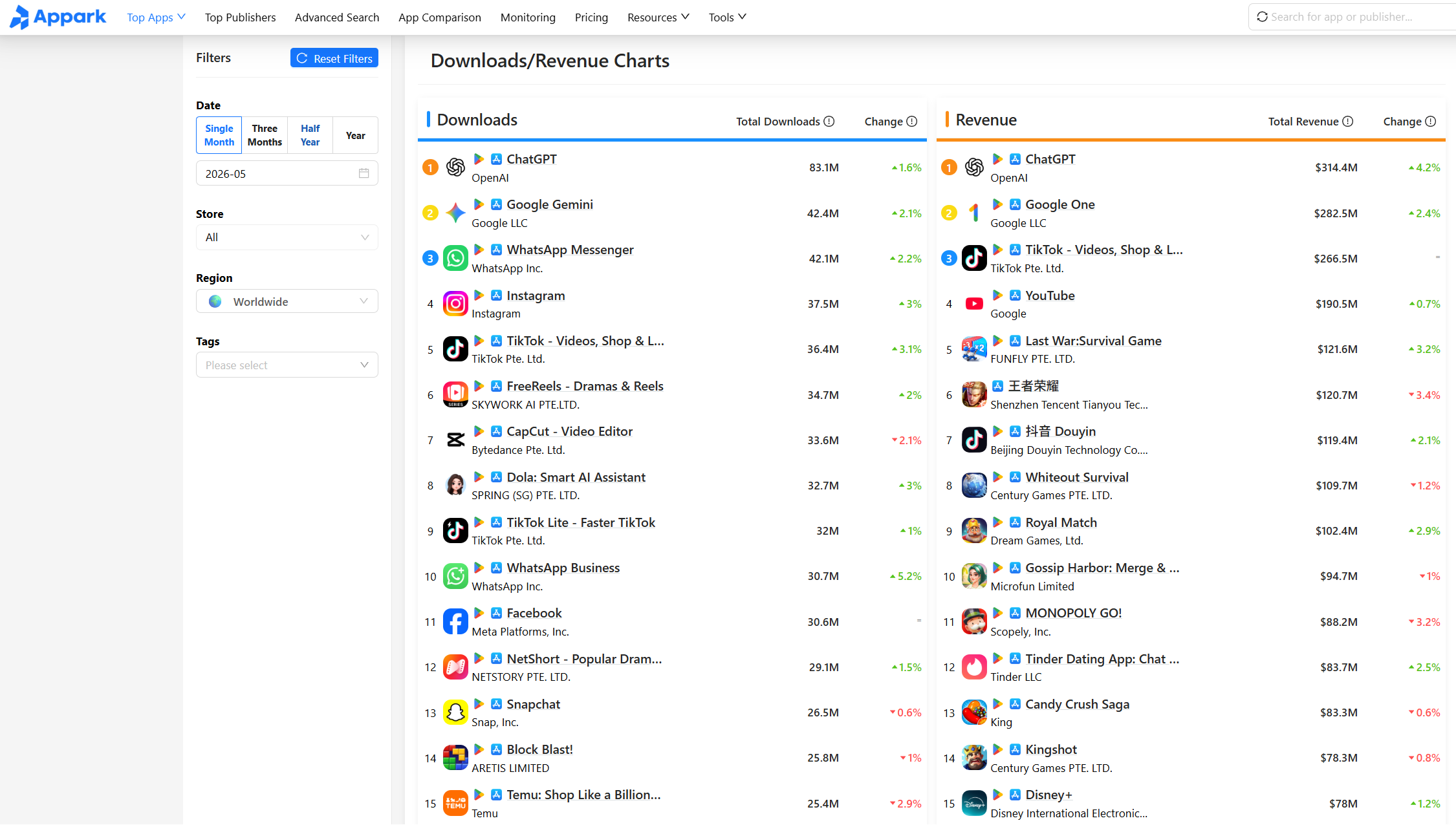Viewport: 1456px width, 825px height.
Task: Click publisher name SKYWORK AI PTE.LTD.
Action: click(526, 405)
